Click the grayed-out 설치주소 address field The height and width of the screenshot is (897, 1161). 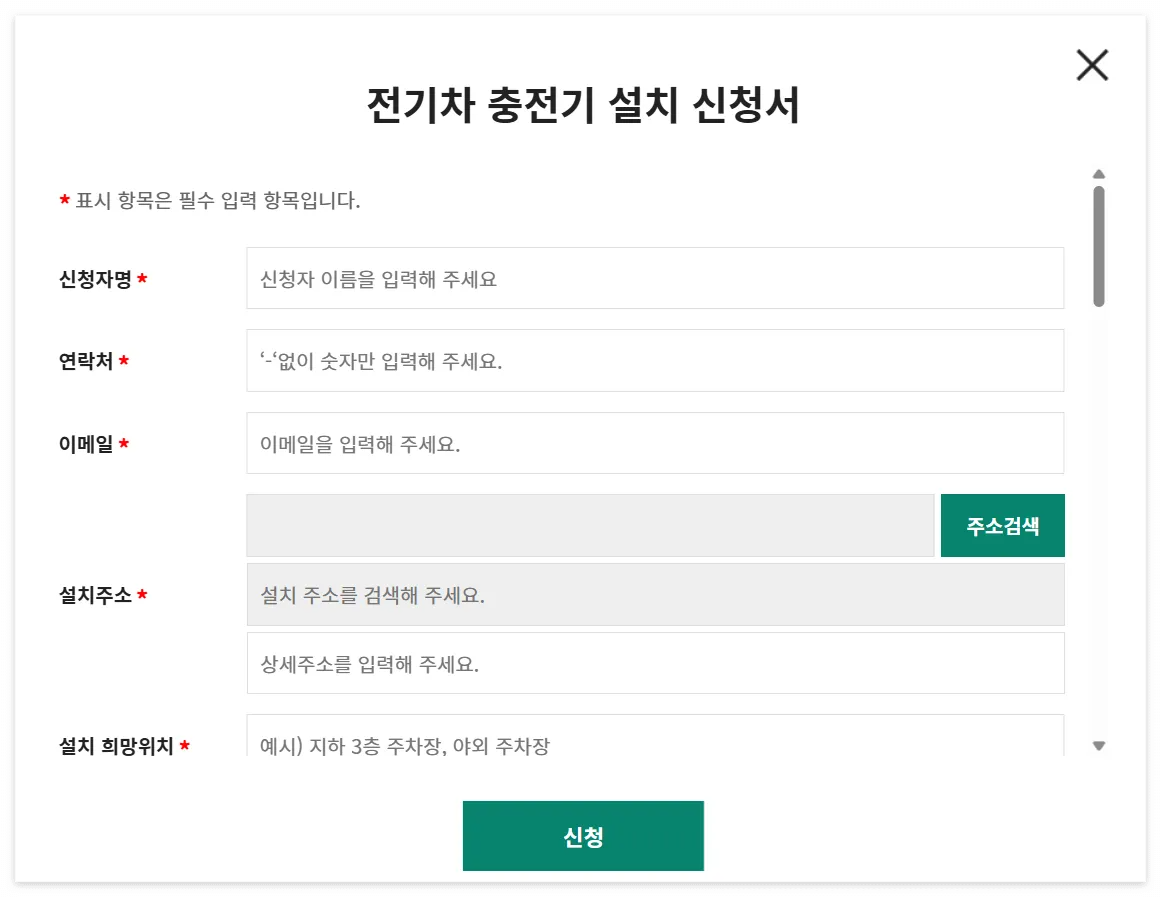click(x=655, y=594)
